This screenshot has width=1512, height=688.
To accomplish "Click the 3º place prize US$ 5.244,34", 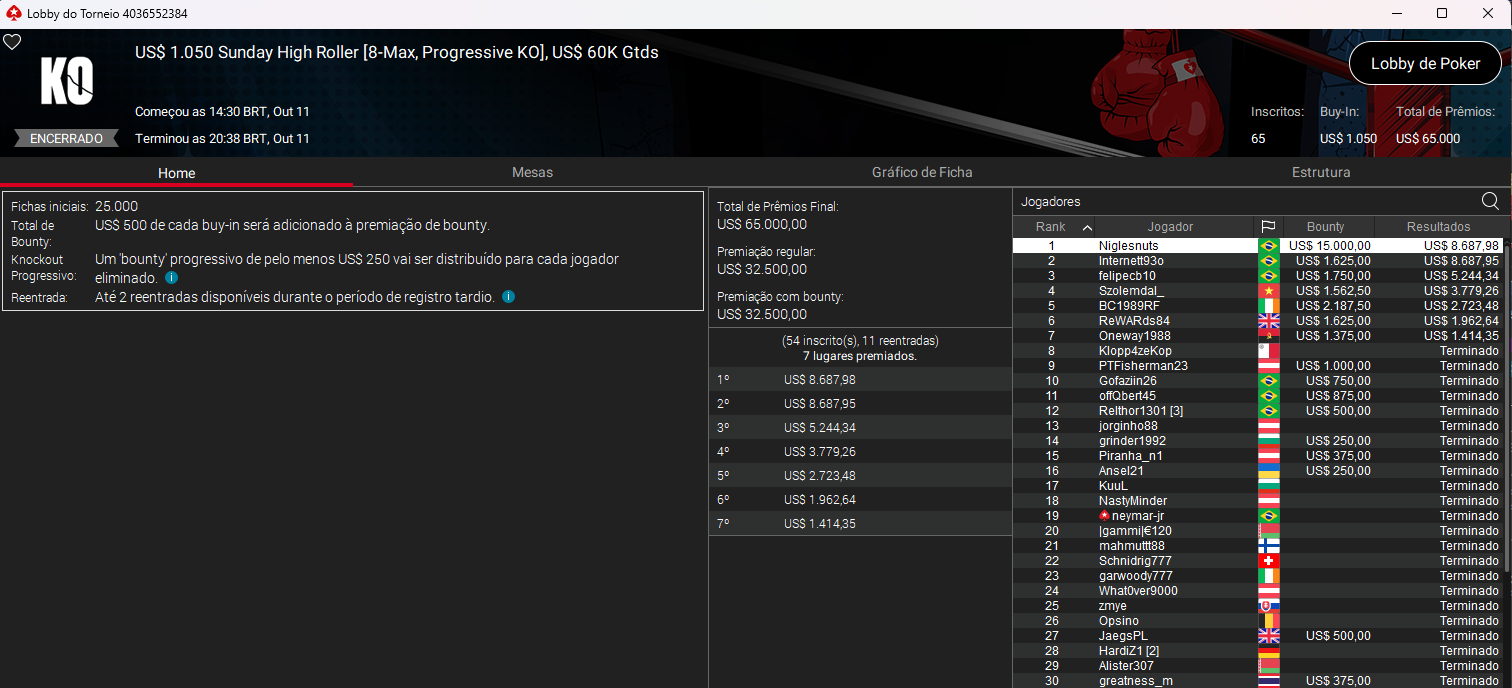I will [x=819, y=428].
